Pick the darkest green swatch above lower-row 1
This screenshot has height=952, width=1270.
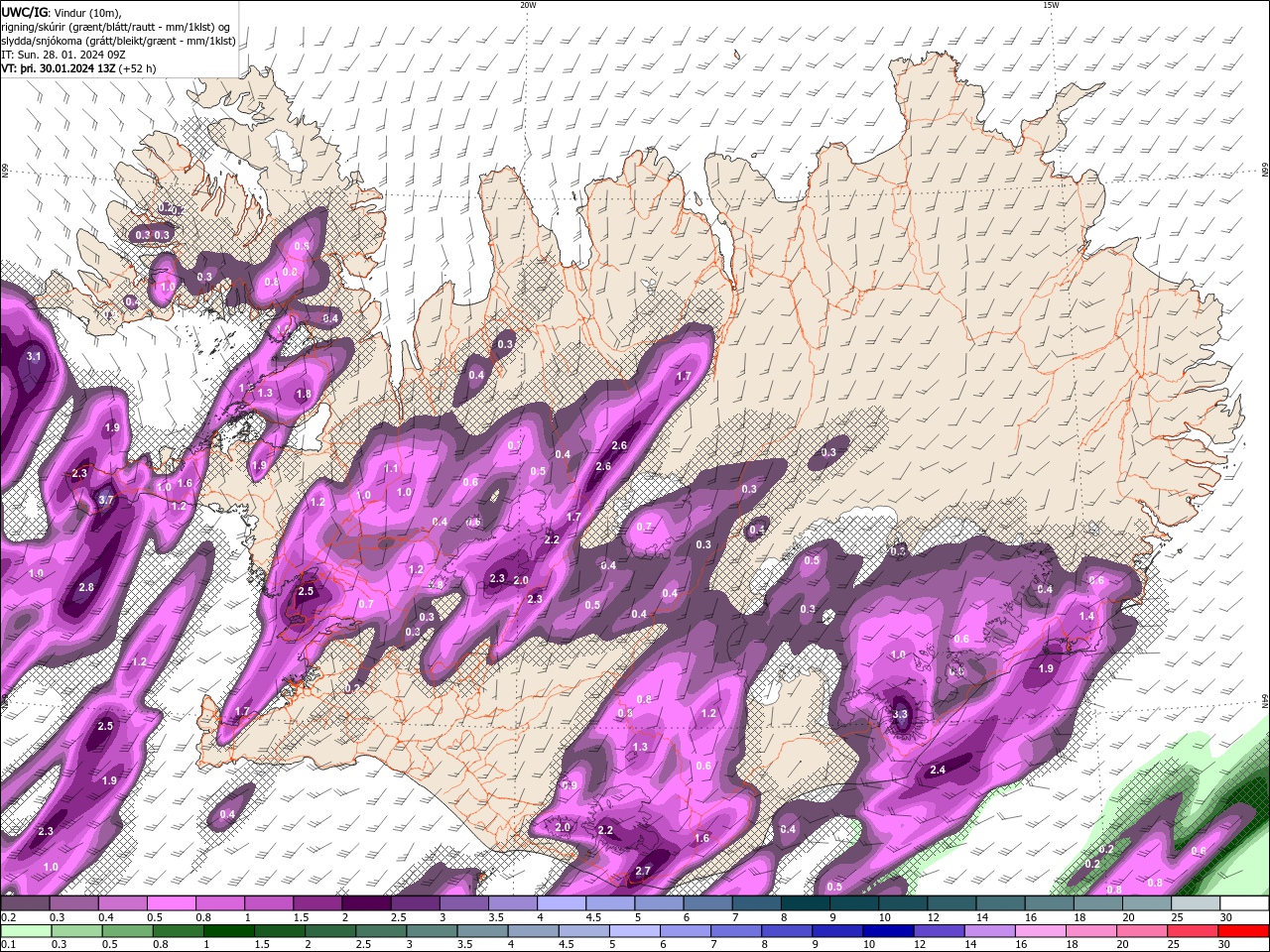click(229, 931)
